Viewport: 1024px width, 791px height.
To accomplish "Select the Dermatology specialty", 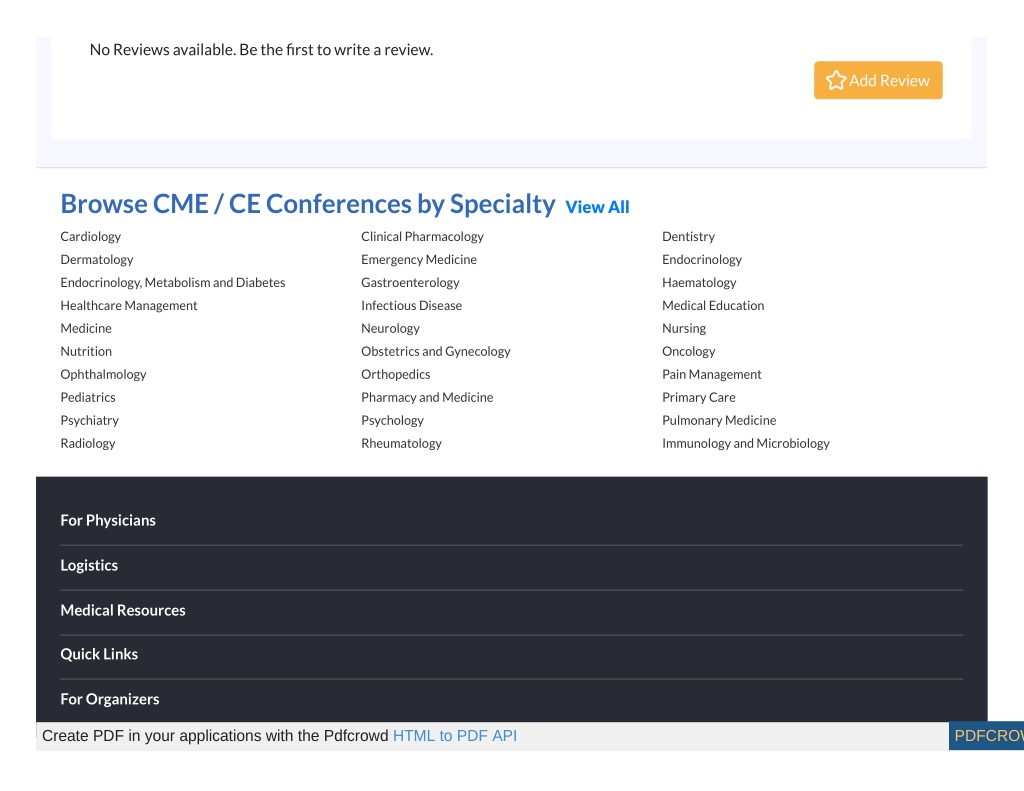I will coord(97,259).
